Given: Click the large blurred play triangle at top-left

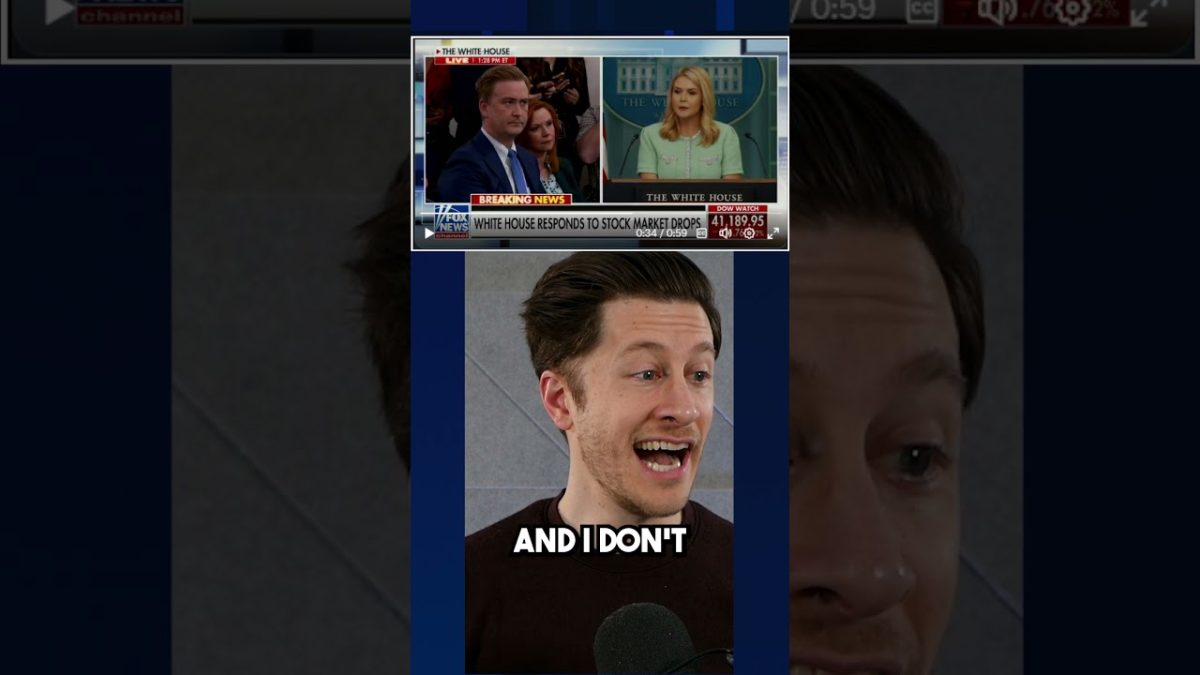Looking at the screenshot, I should pos(58,11).
